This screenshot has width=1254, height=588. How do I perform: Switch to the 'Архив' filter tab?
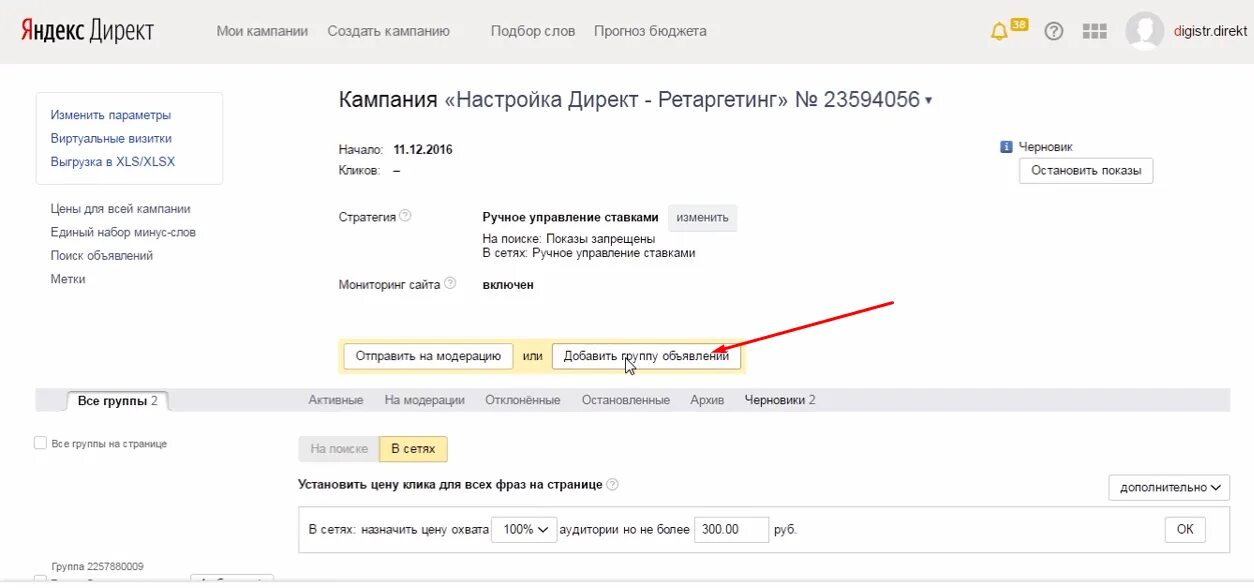(x=707, y=400)
